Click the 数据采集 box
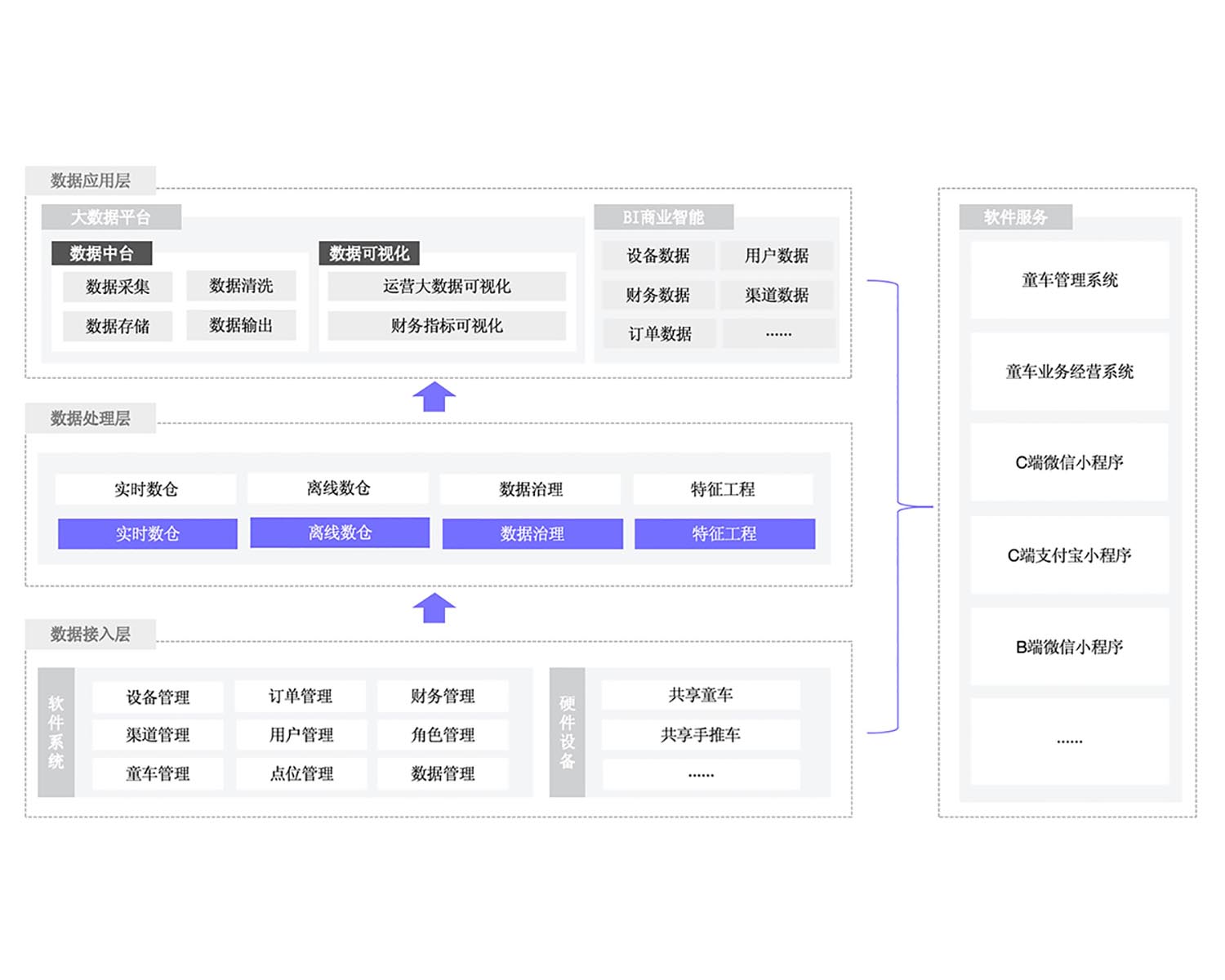 118,287
